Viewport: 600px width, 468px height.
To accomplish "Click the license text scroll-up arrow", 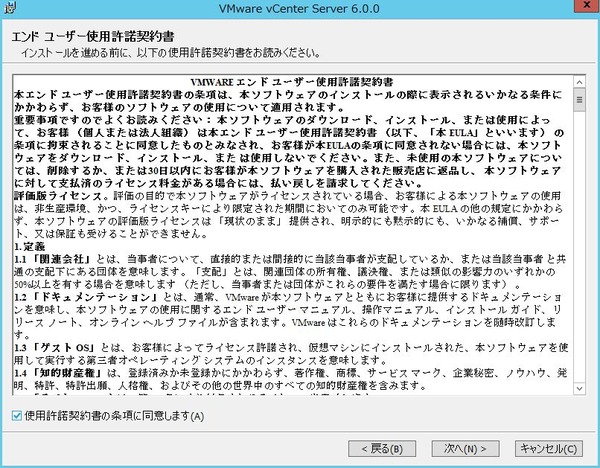I will 579,82.
